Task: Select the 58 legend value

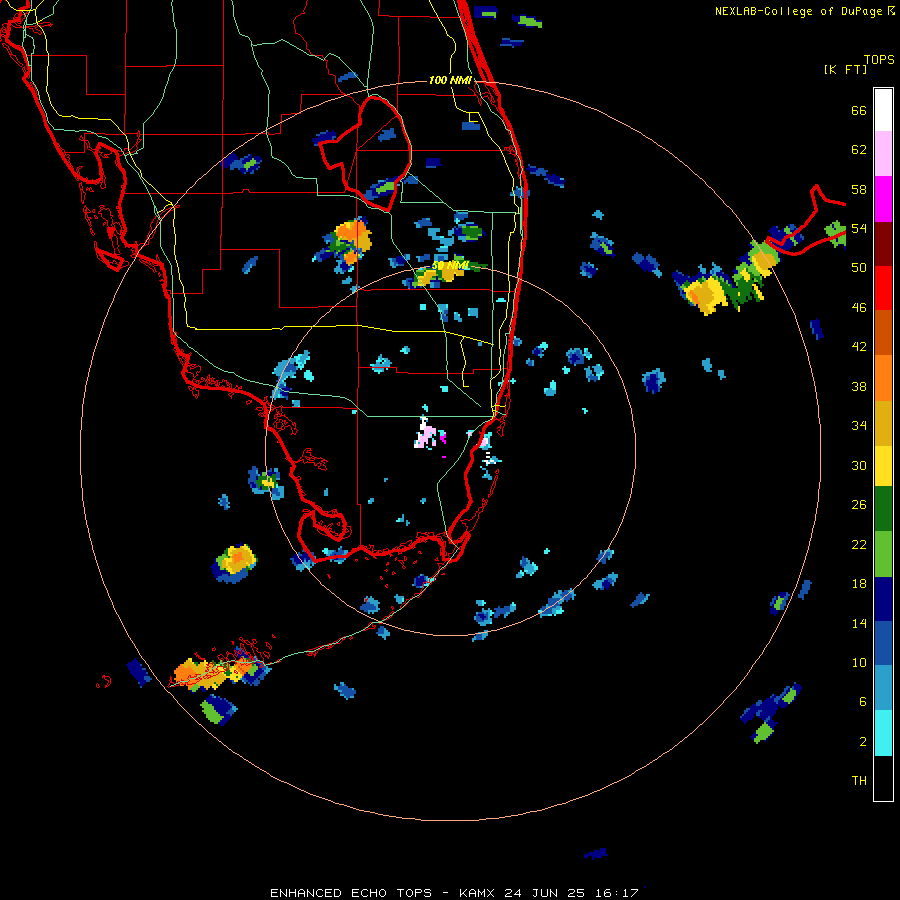Action: point(859,189)
